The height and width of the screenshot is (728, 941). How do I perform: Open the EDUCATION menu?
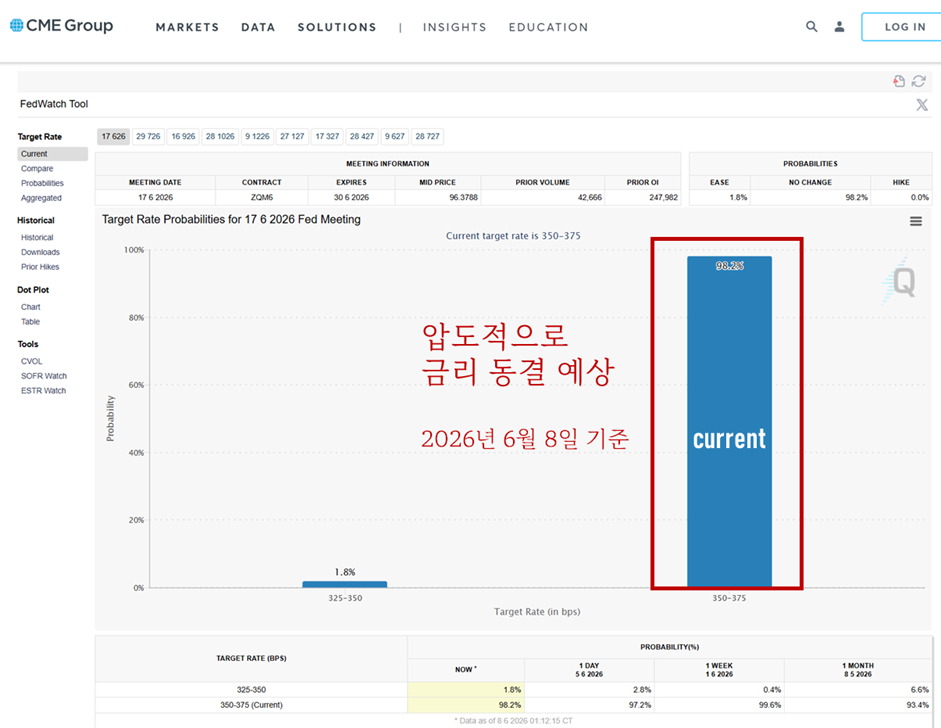click(x=549, y=27)
